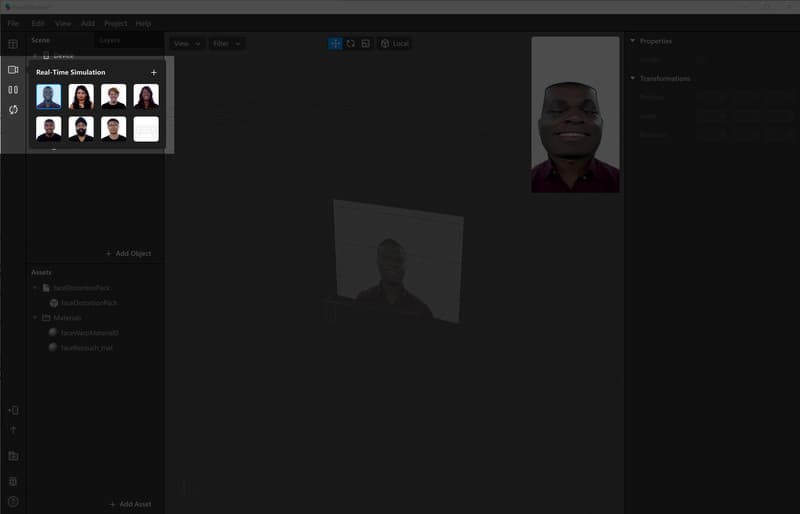
Task: Toggle Local coordinate space button
Action: coord(395,44)
